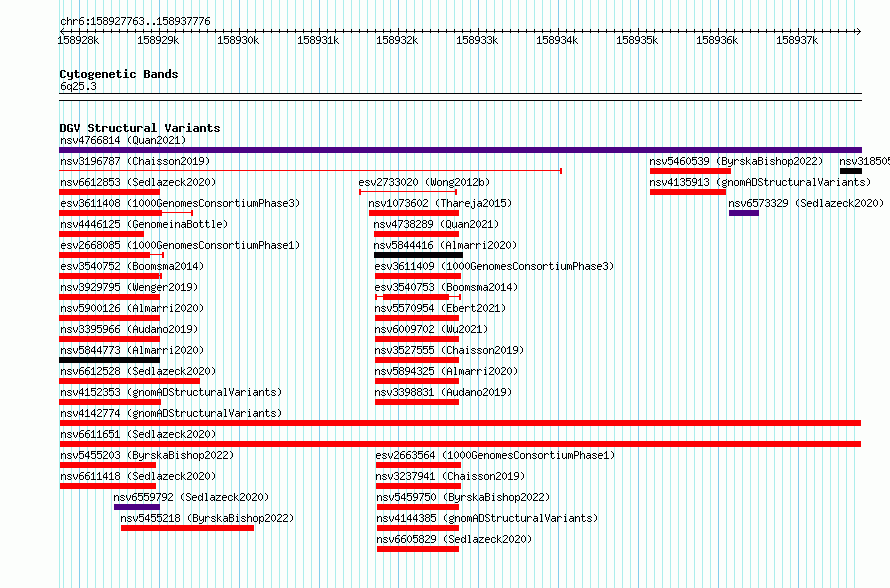Select nsv6559792 (Sedlazeck2020) variant
Viewport: 890px width, 588px height.
coord(191,497)
